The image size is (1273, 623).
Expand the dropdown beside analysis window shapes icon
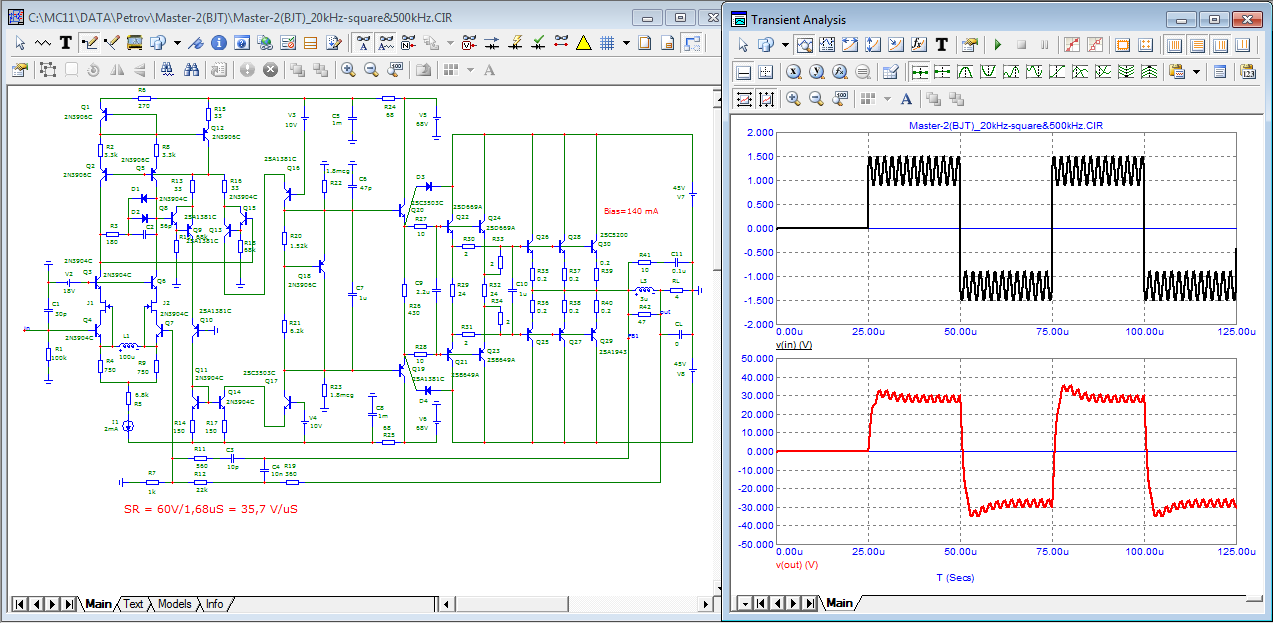pos(785,45)
